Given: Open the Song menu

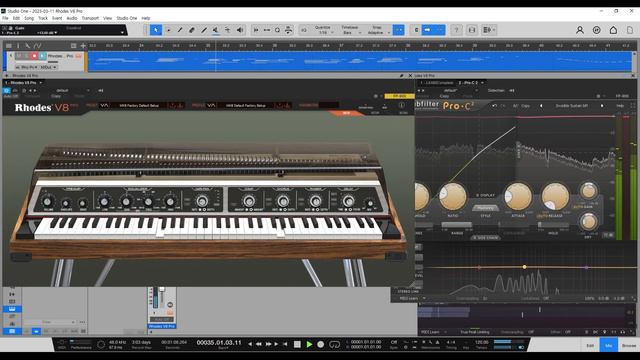Looking at the screenshot, I should click(x=29, y=18).
